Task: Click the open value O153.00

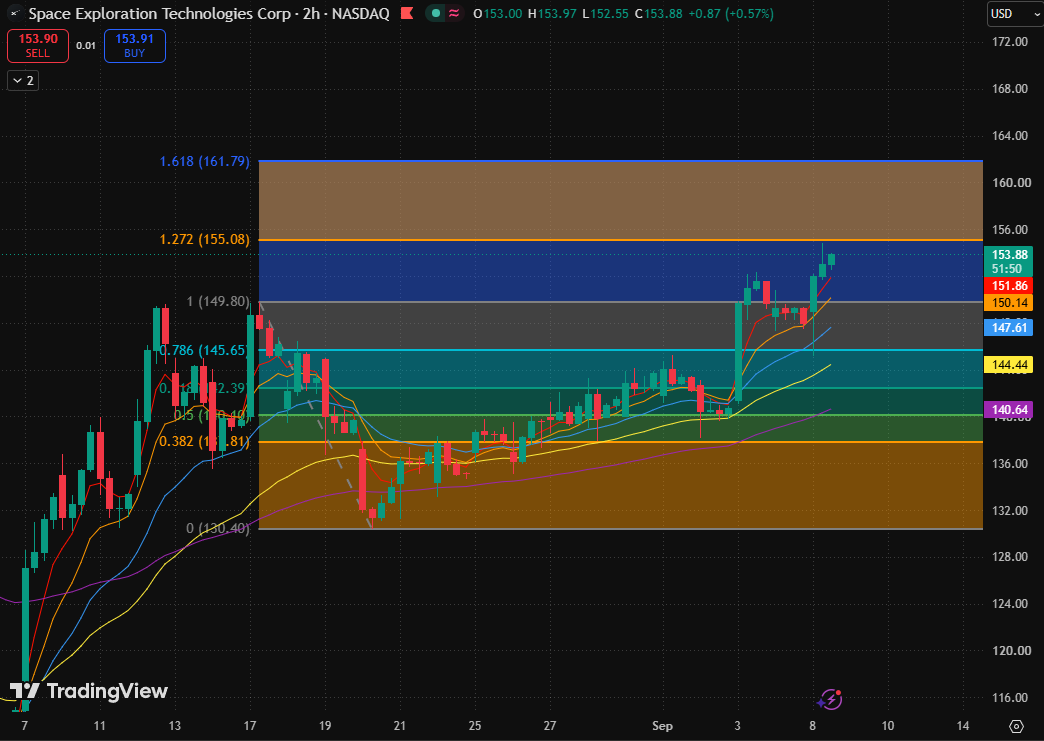Action: pos(498,13)
